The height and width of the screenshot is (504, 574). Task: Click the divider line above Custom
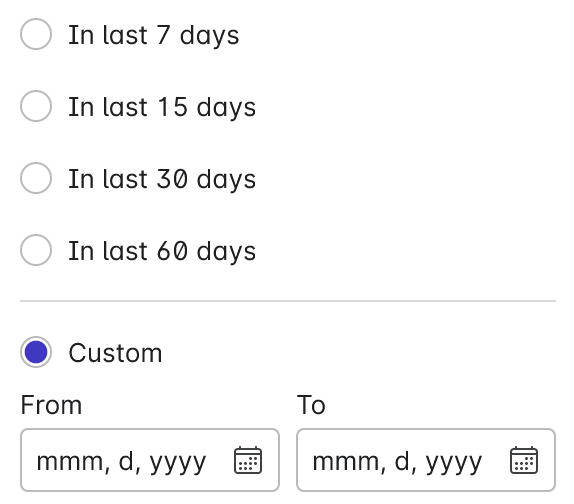tap(288, 301)
